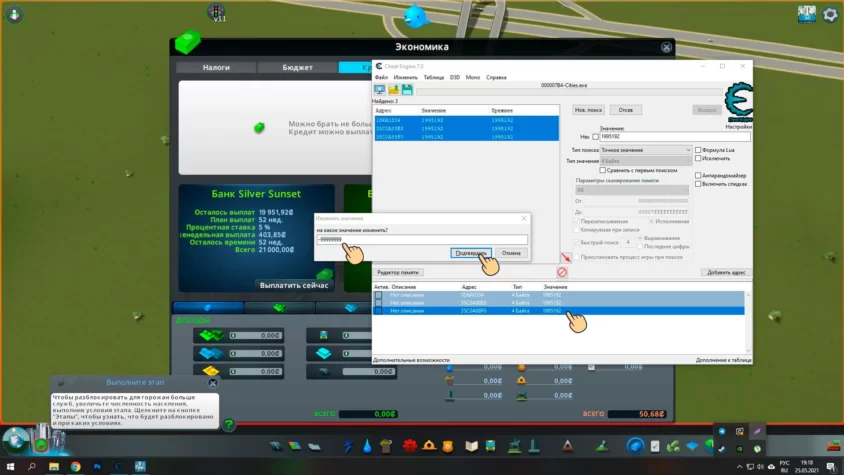
Task: Enable the Исключить checkbox
Action: [698, 158]
